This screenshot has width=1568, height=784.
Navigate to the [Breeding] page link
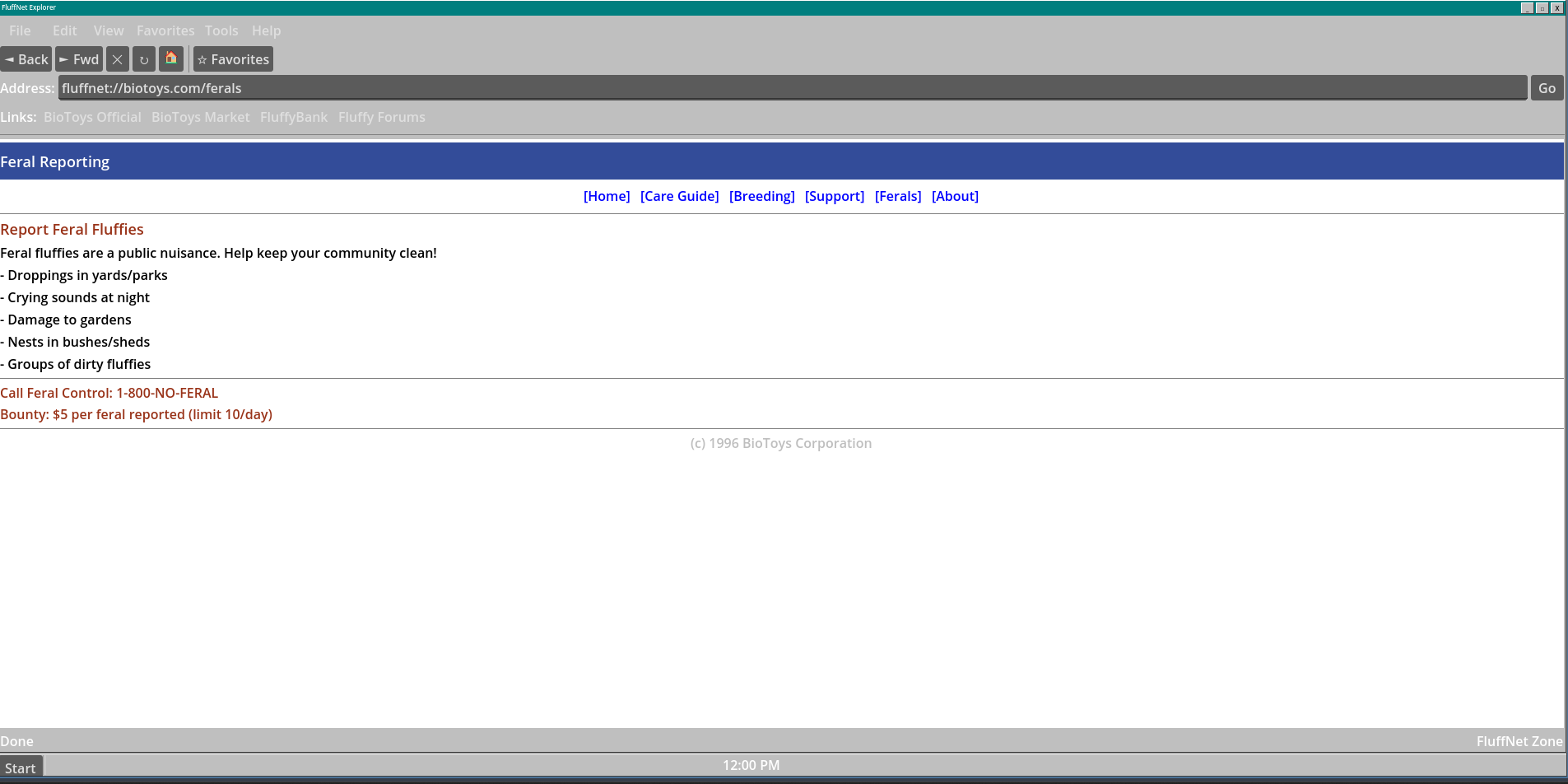click(x=761, y=196)
